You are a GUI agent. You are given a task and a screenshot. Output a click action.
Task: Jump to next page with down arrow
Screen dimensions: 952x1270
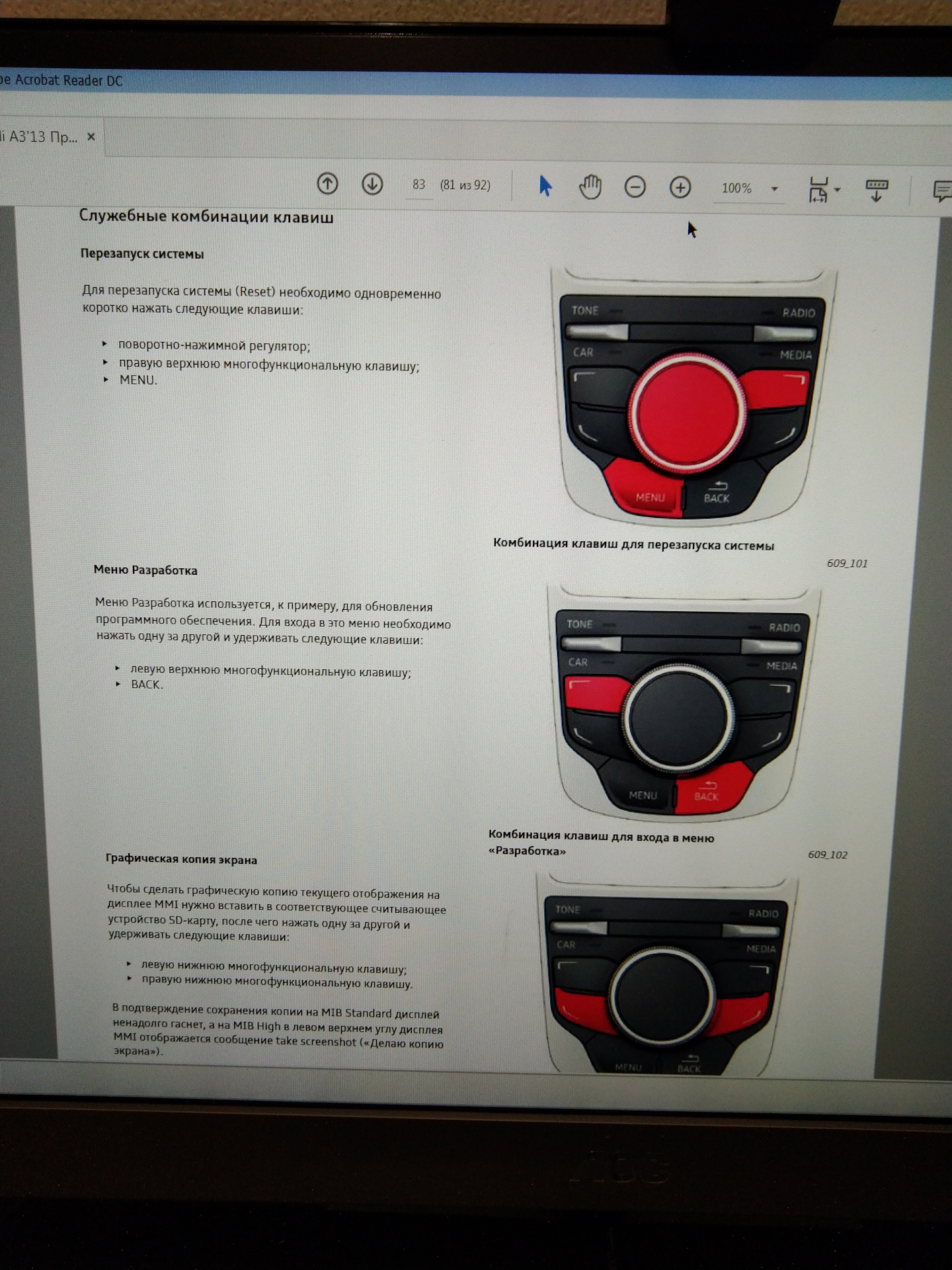click(x=372, y=185)
